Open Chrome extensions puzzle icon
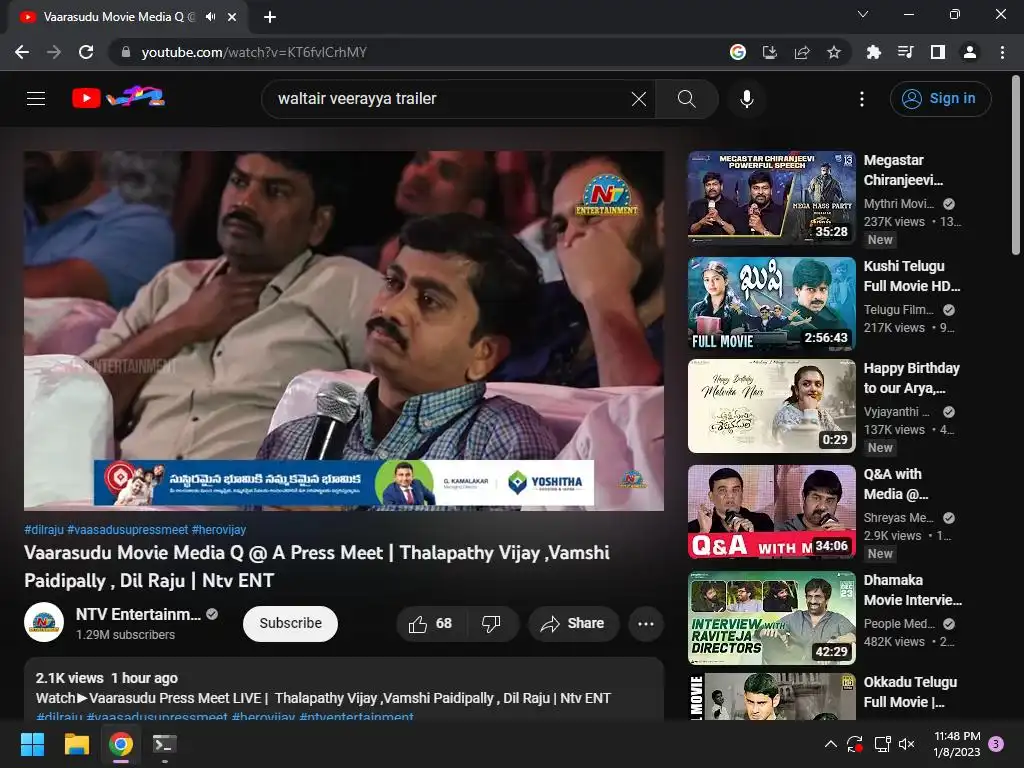The width and height of the screenshot is (1024, 768). [873, 52]
